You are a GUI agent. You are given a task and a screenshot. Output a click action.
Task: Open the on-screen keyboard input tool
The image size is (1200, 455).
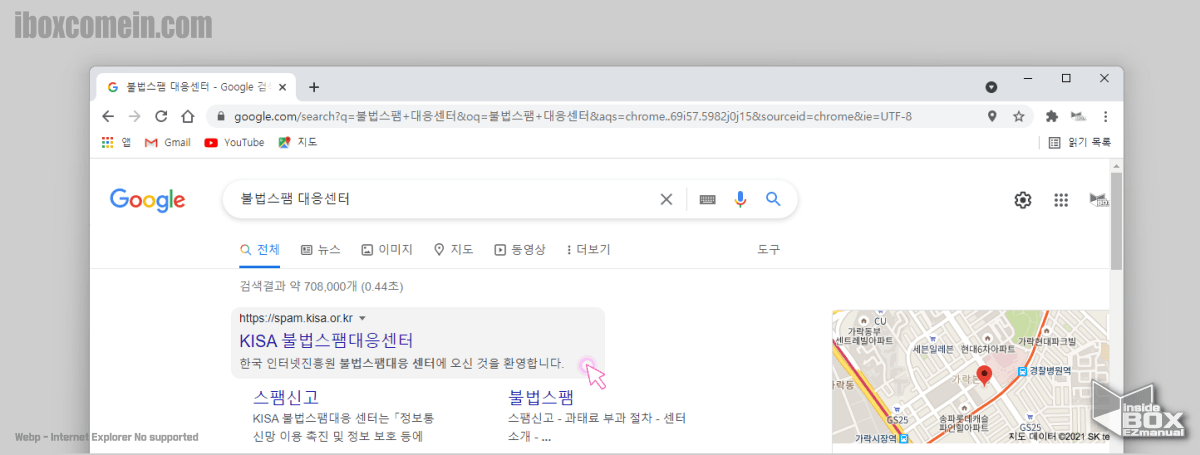(x=708, y=199)
